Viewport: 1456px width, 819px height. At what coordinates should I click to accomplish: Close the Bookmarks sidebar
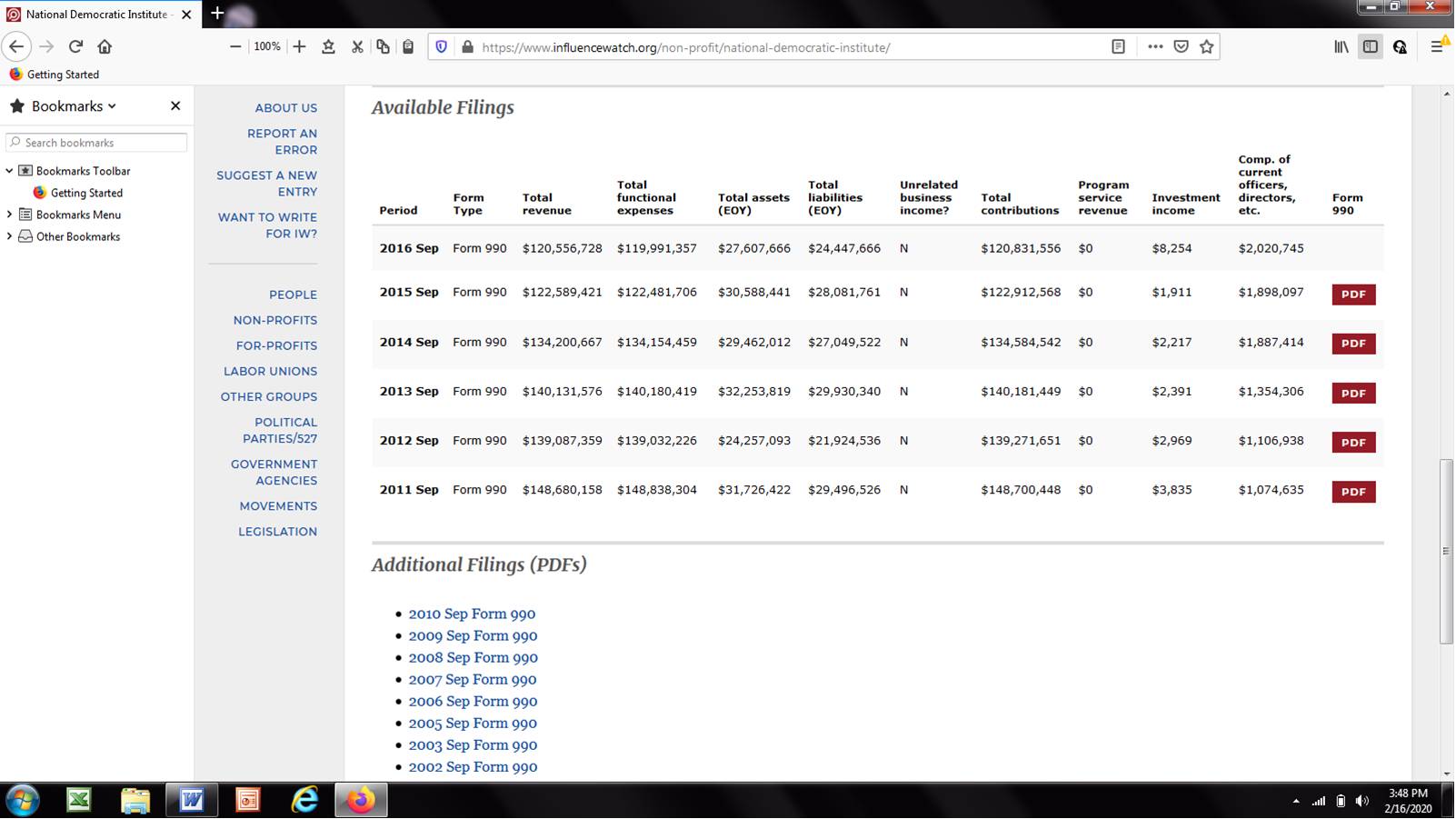(175, 106)
